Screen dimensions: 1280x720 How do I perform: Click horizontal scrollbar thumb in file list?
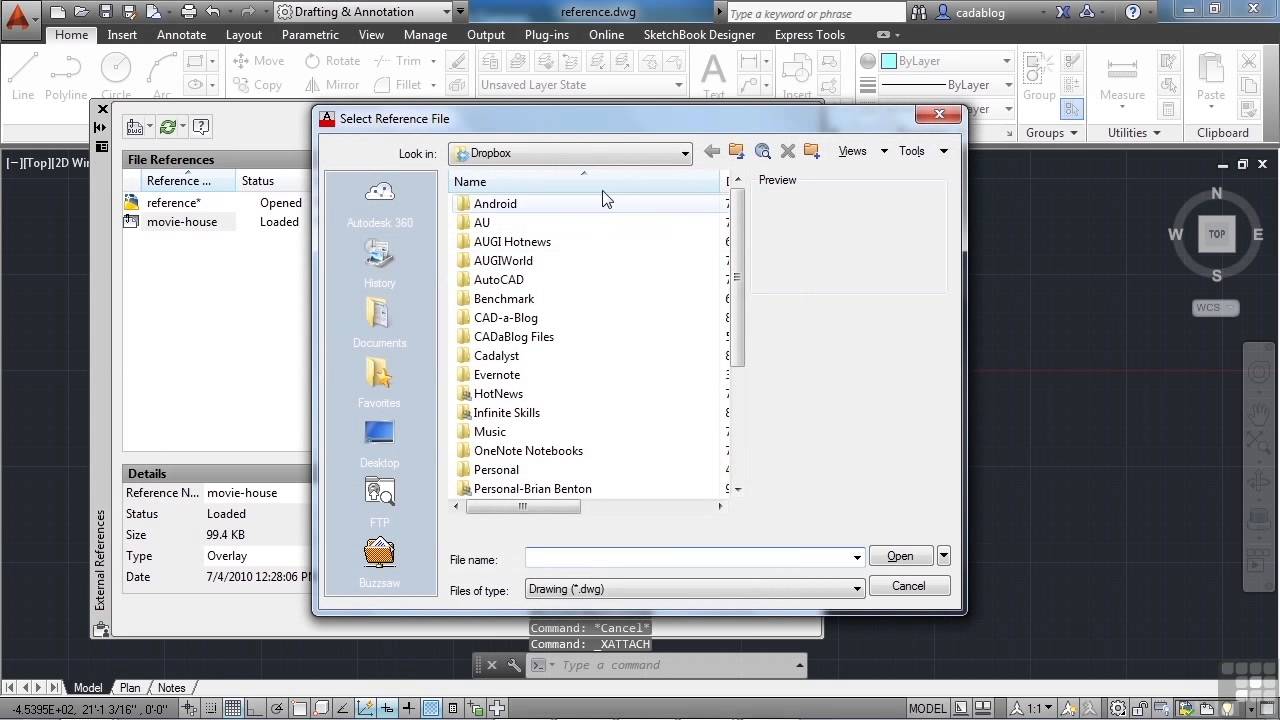(522, 506)
